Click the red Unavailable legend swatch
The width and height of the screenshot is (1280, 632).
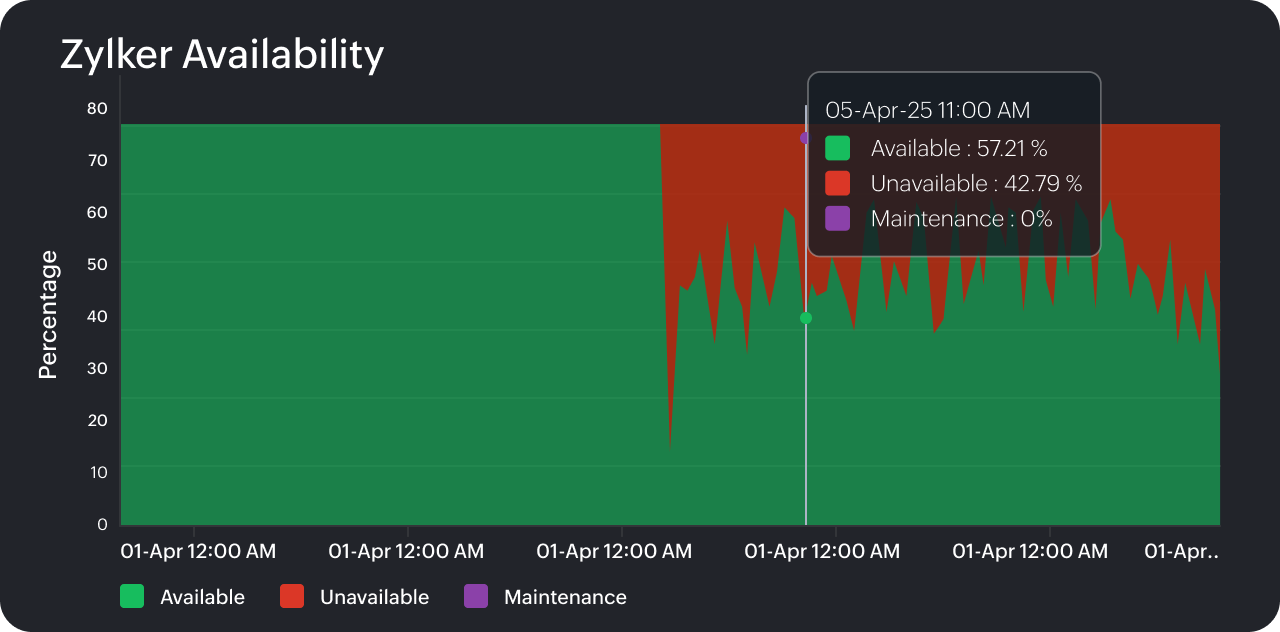pos(290,596)
